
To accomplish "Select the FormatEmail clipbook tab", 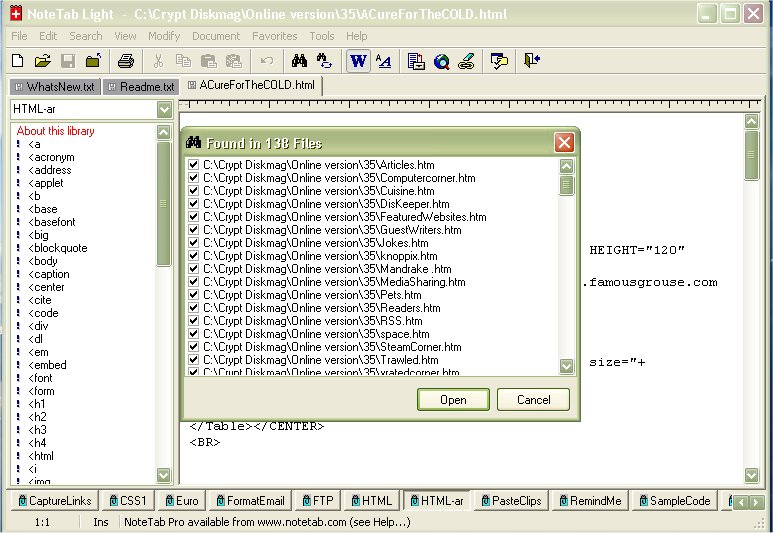I will [x=250, y=501].
